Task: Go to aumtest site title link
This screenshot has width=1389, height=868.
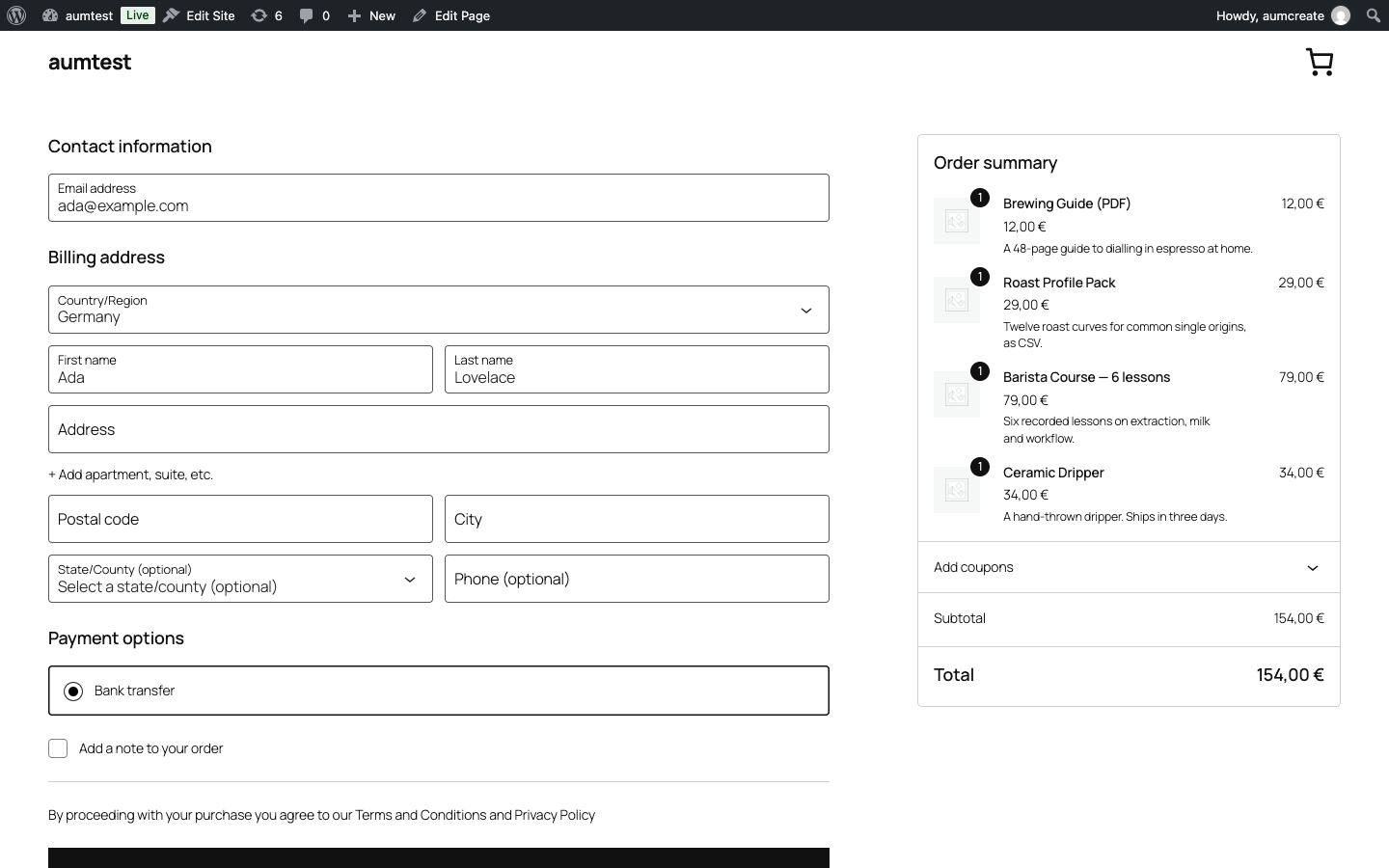Action: pos(90,62)
